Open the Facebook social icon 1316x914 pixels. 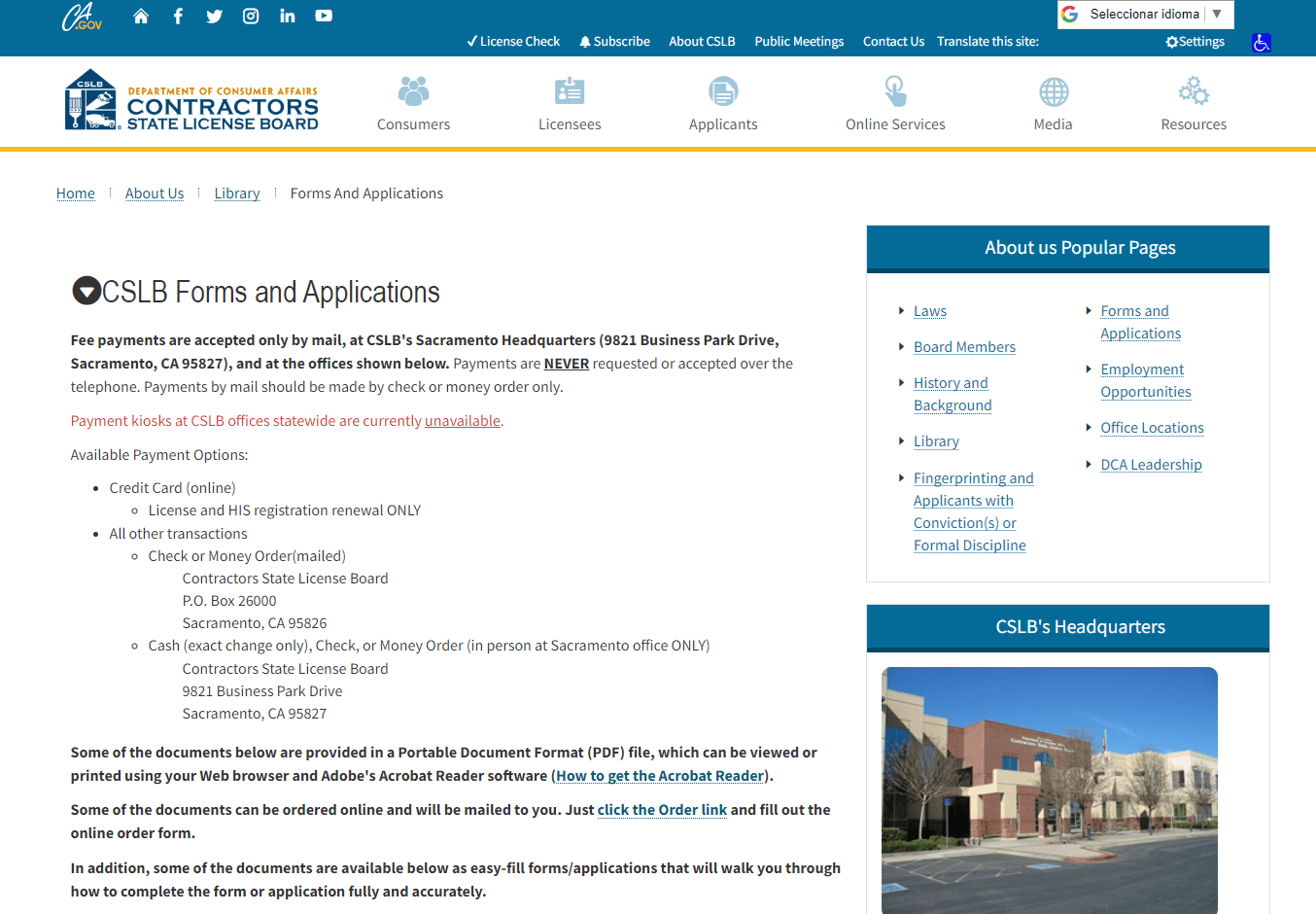178,16
